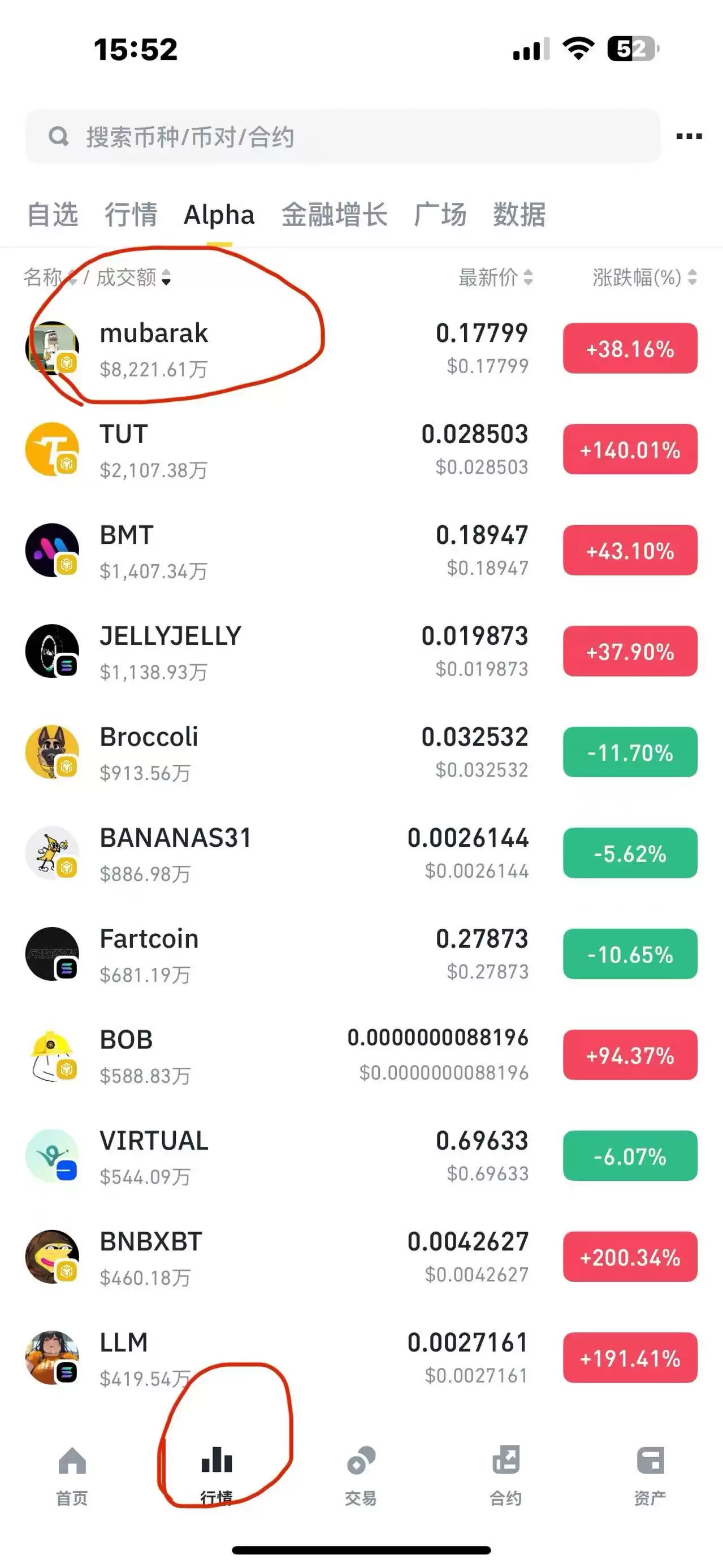723x1568 pixels.
Task: Switch to the 自选 favorites tab
Action: 53,215
